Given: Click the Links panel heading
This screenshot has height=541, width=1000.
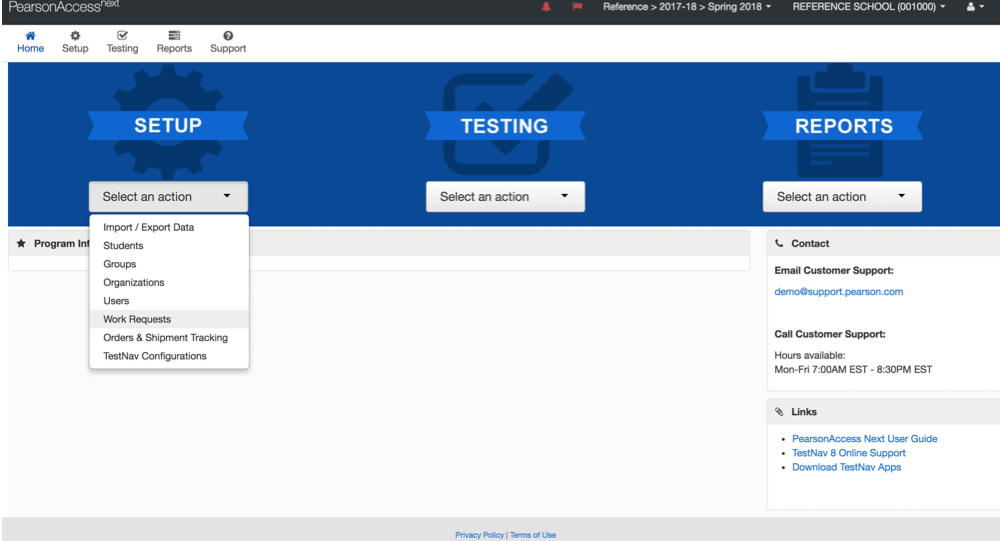Looking at the screenshot, I should coord(804,412).
